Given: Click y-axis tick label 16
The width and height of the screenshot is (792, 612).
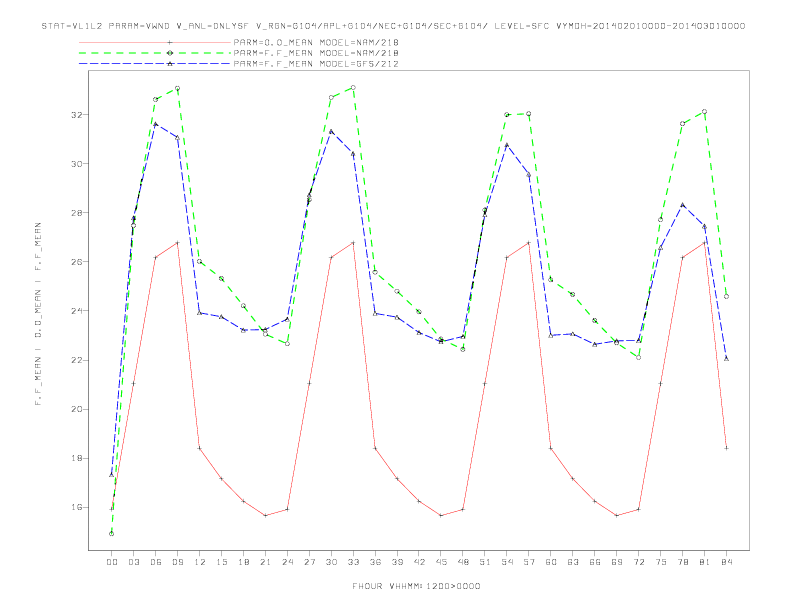Looking at the screenshot, I should [x=78, y=507].
